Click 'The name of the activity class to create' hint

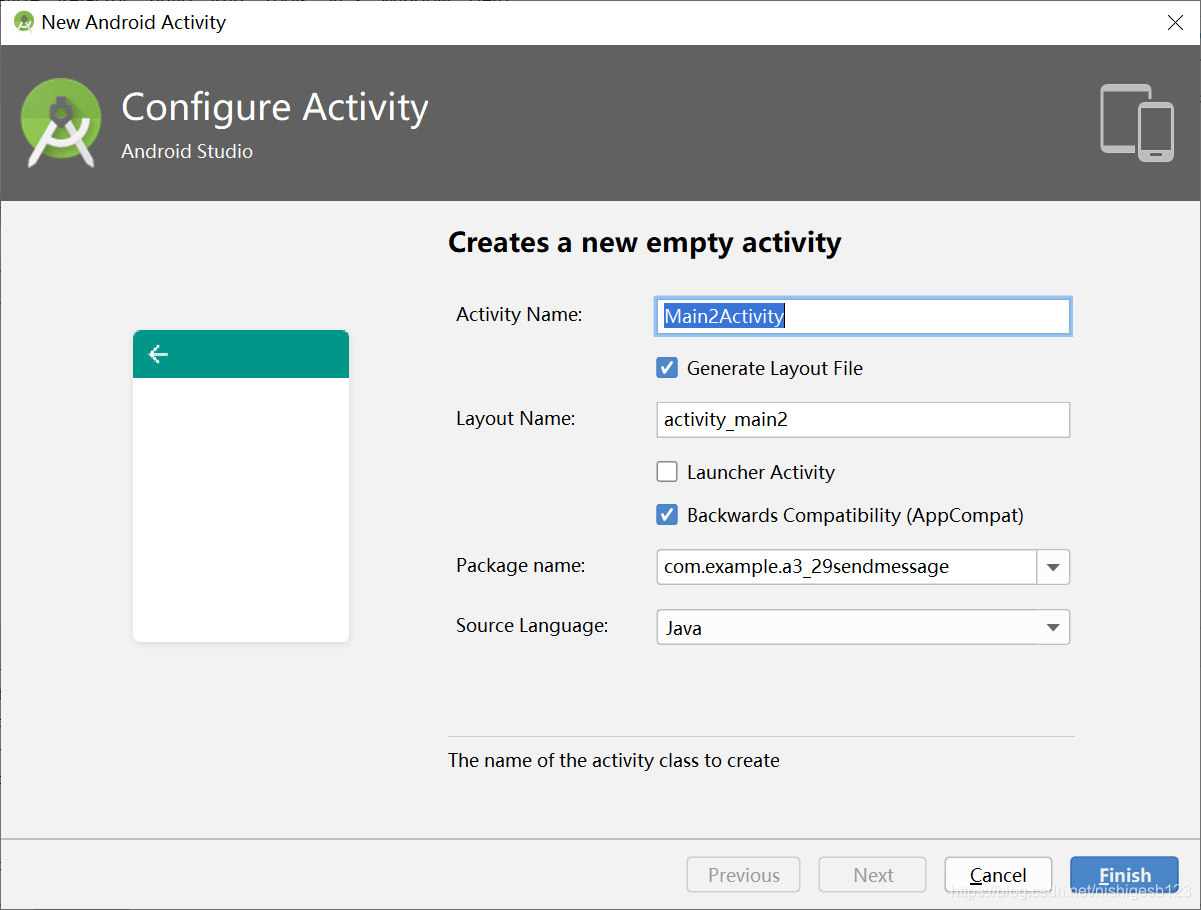614,760
